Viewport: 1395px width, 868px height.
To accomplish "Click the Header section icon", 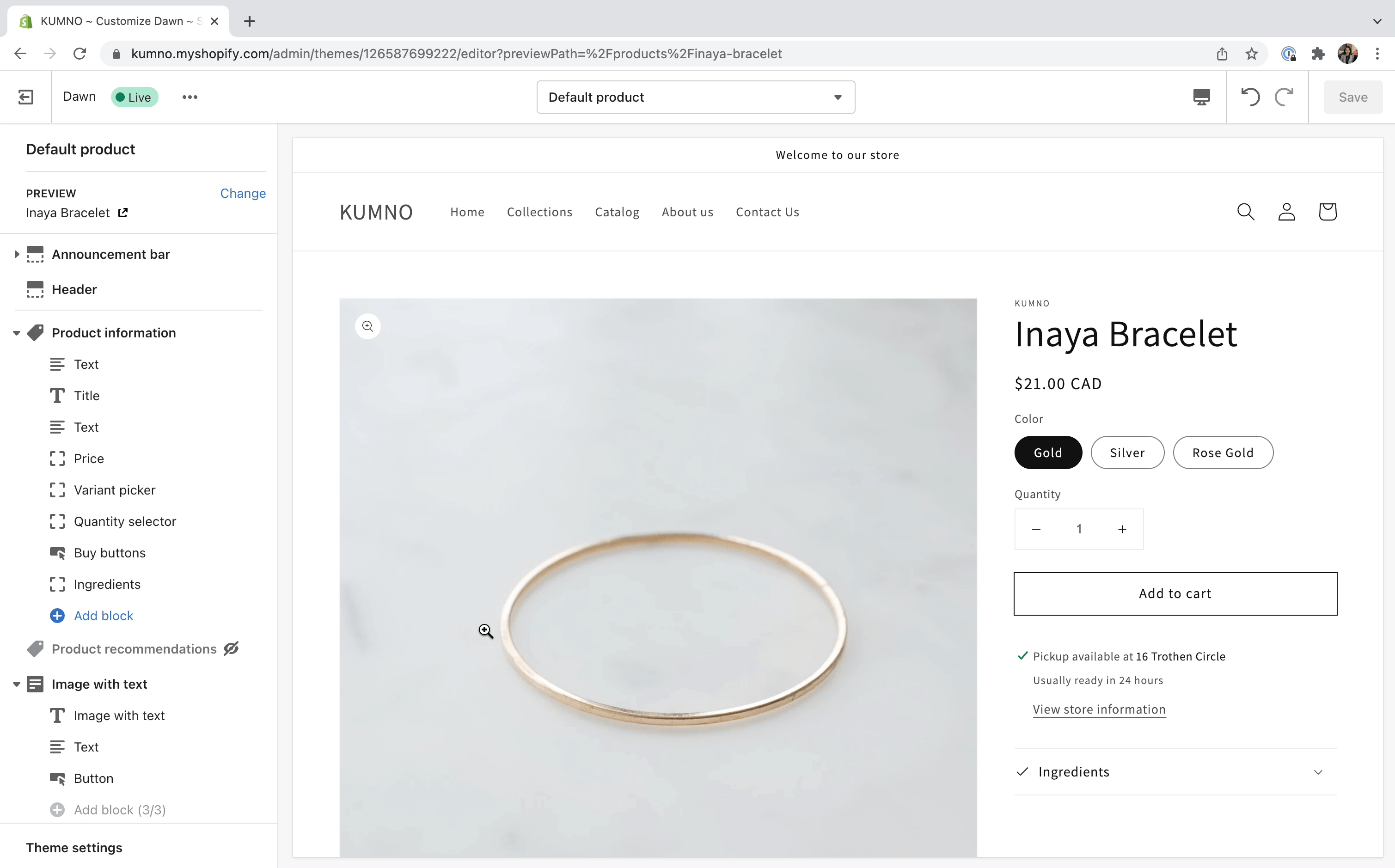I will [35, 289].
